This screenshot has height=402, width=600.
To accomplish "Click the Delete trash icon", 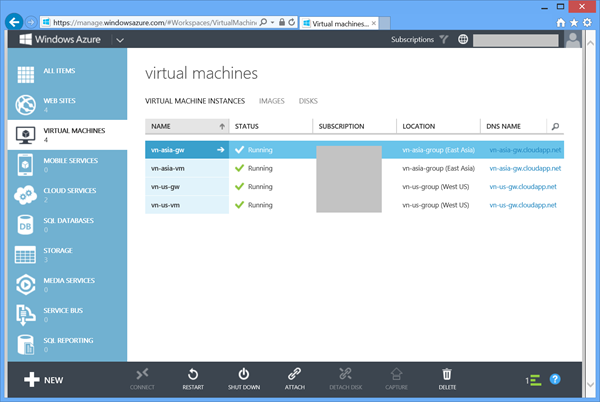I will click(447, 373).
